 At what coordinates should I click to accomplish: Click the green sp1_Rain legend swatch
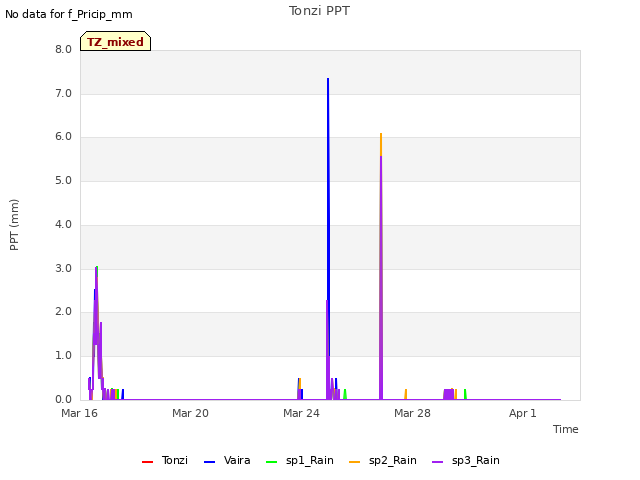click(x=271, y=462)
